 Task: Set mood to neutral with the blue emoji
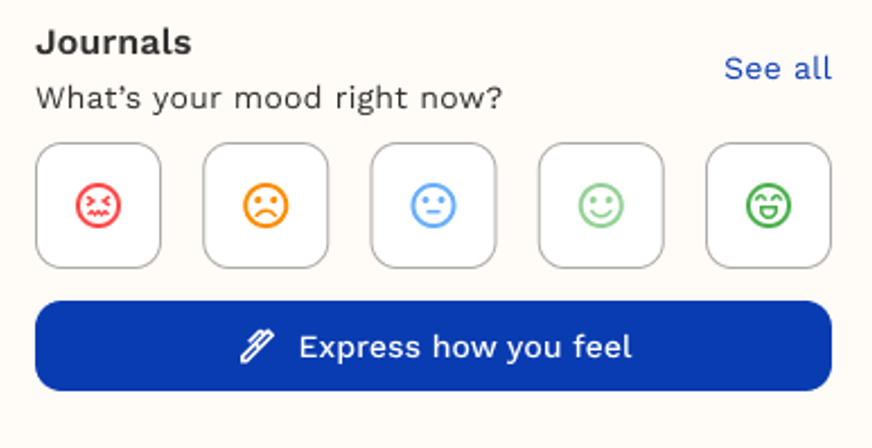(x=433, y=206)
